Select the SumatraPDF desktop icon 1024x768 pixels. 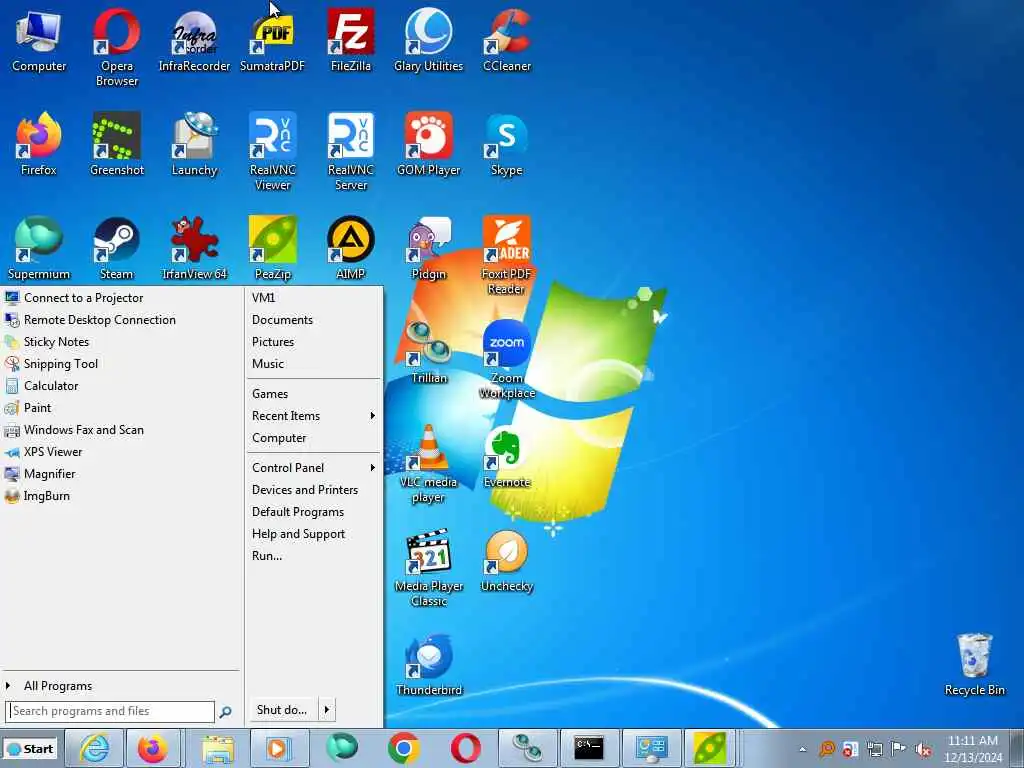tap(272, 39)
